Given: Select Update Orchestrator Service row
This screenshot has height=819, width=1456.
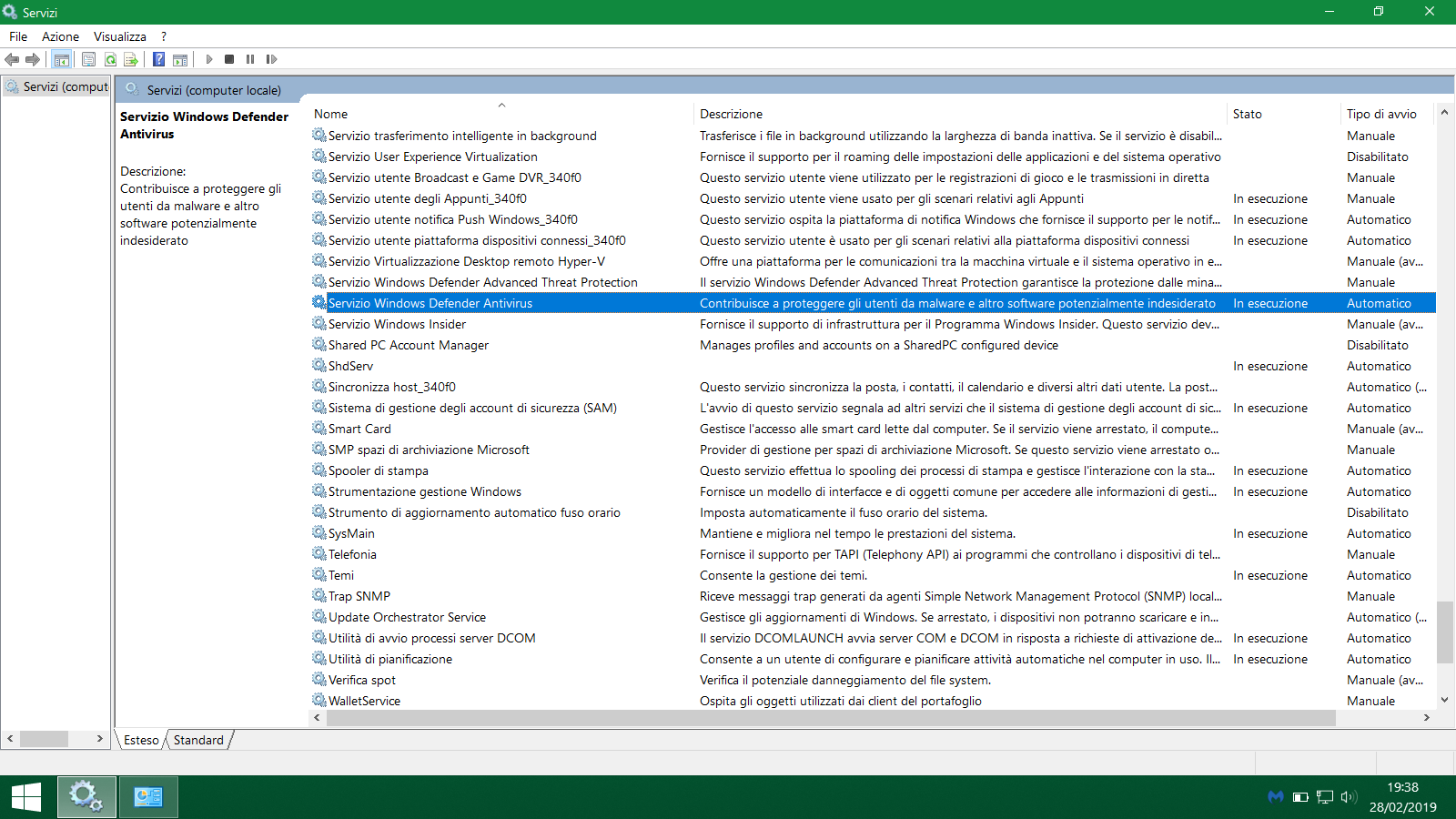Looking at the screenshot, I should pyautogui.click(x=873, y=617).
